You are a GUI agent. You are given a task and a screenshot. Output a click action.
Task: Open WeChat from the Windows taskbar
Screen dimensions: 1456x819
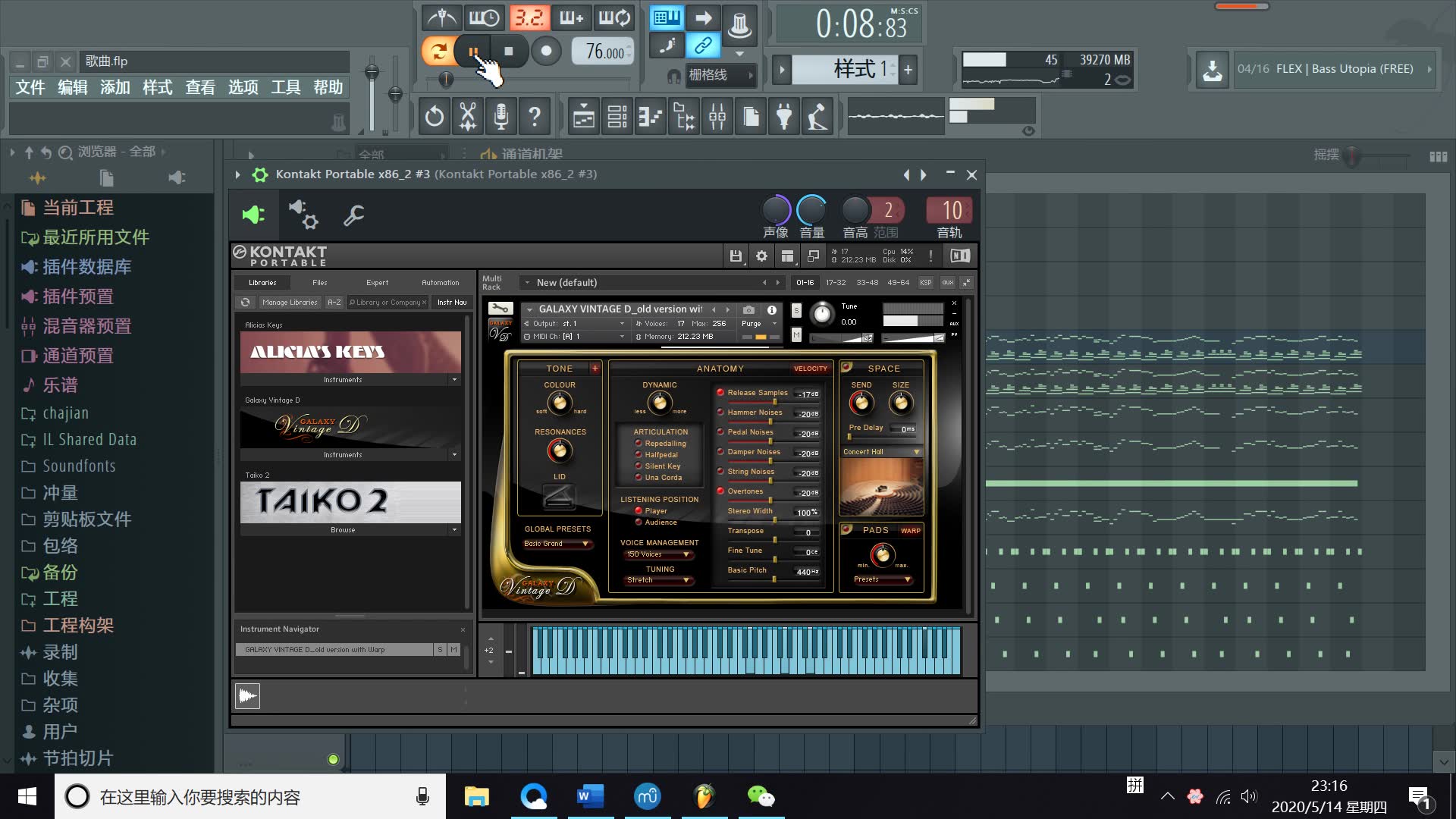(762, 796)
